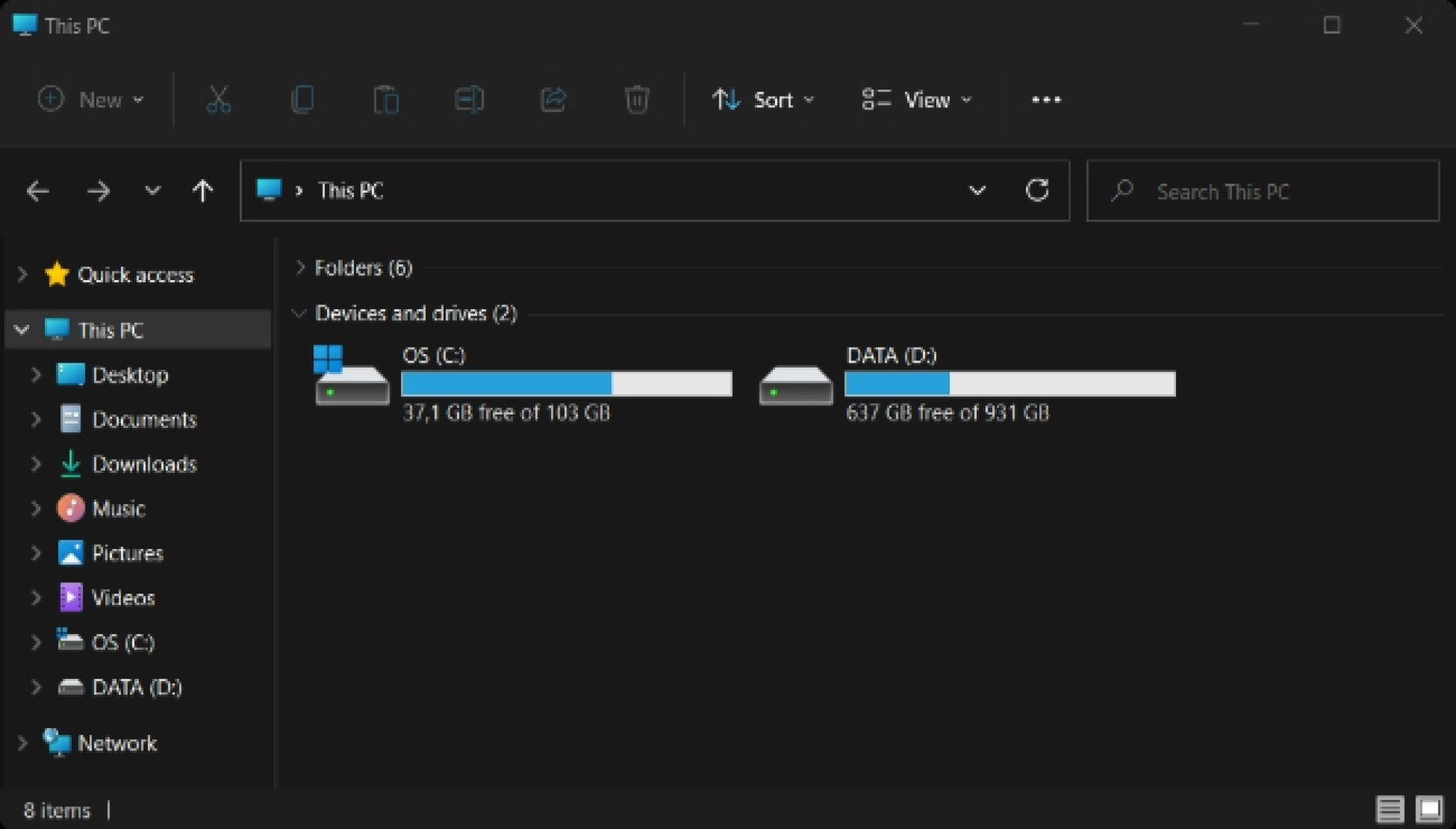Open the New menu
The height and width of the screenshot is (829, 1456).
(91, 100)
